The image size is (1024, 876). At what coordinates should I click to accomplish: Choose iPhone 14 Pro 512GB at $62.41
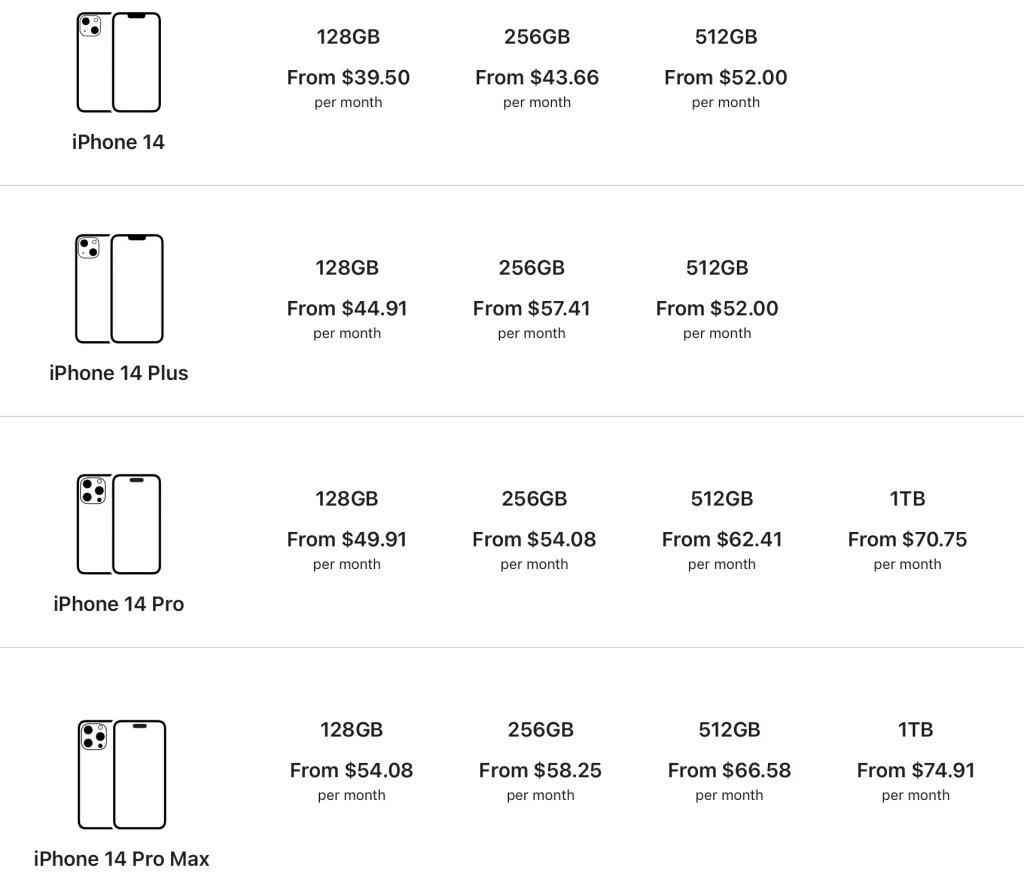(x=722, y=530)
